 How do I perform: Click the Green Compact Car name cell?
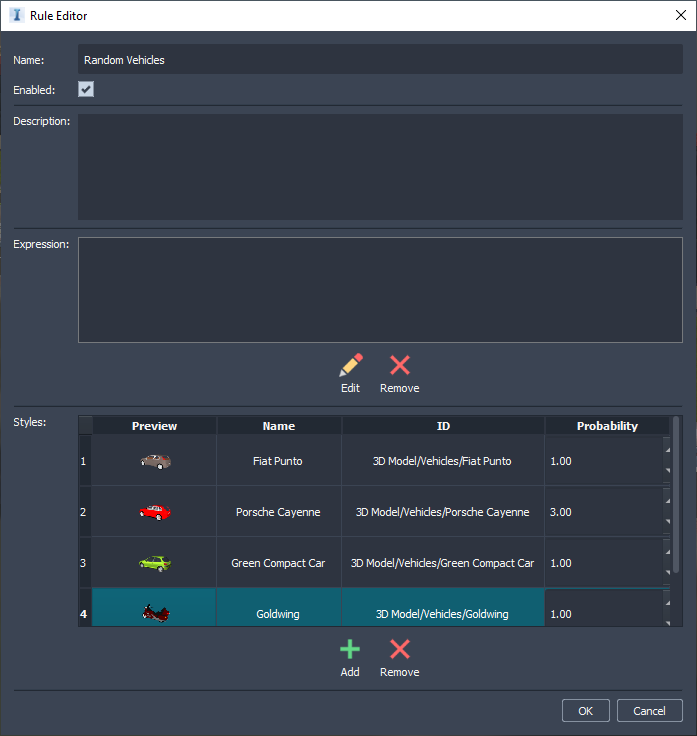point(279,562)
